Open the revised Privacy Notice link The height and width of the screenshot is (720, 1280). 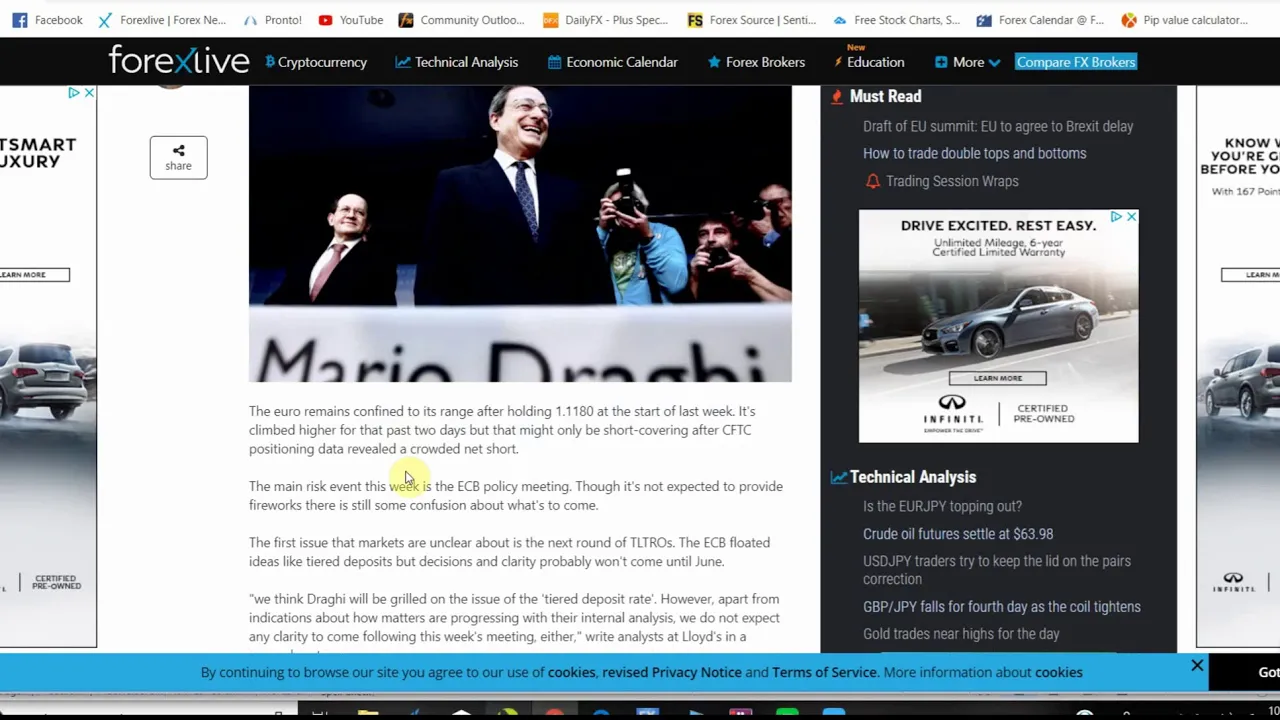pyautogui.click(x=672, y=672)
